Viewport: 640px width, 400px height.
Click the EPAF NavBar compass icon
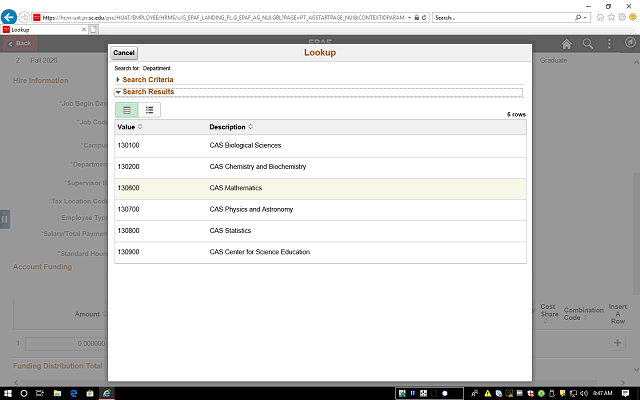(630, 42)
